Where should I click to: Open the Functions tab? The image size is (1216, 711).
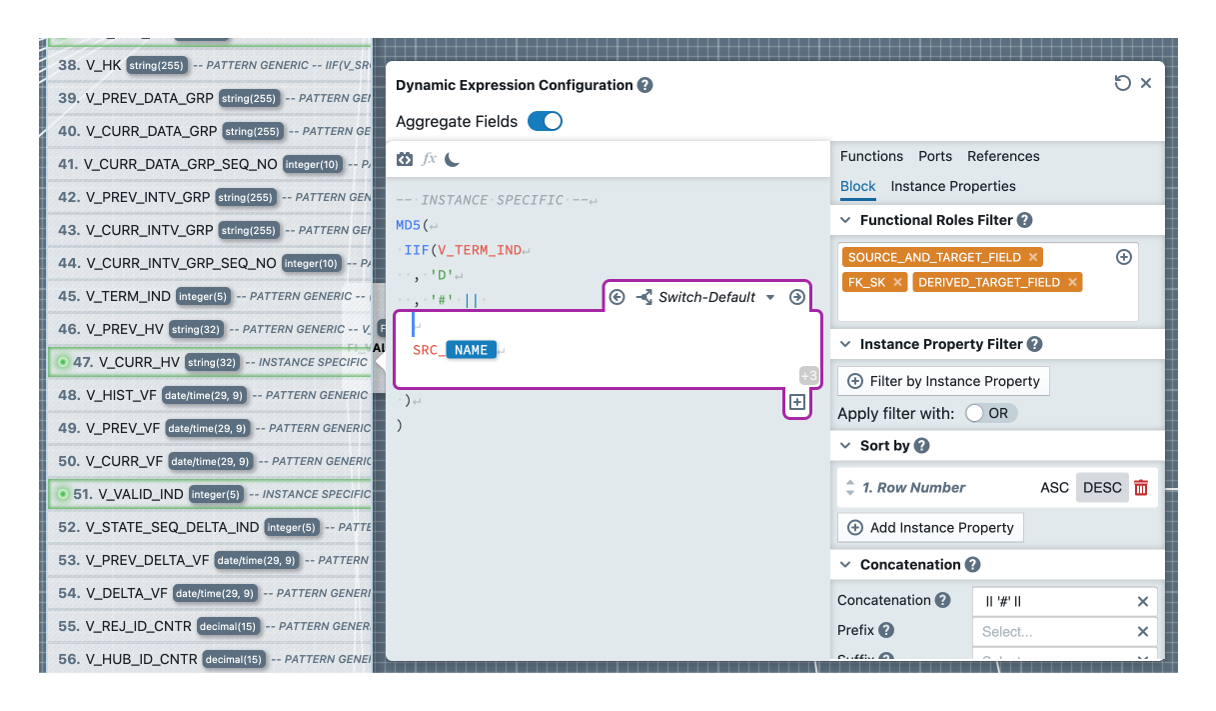pos(871,156)
